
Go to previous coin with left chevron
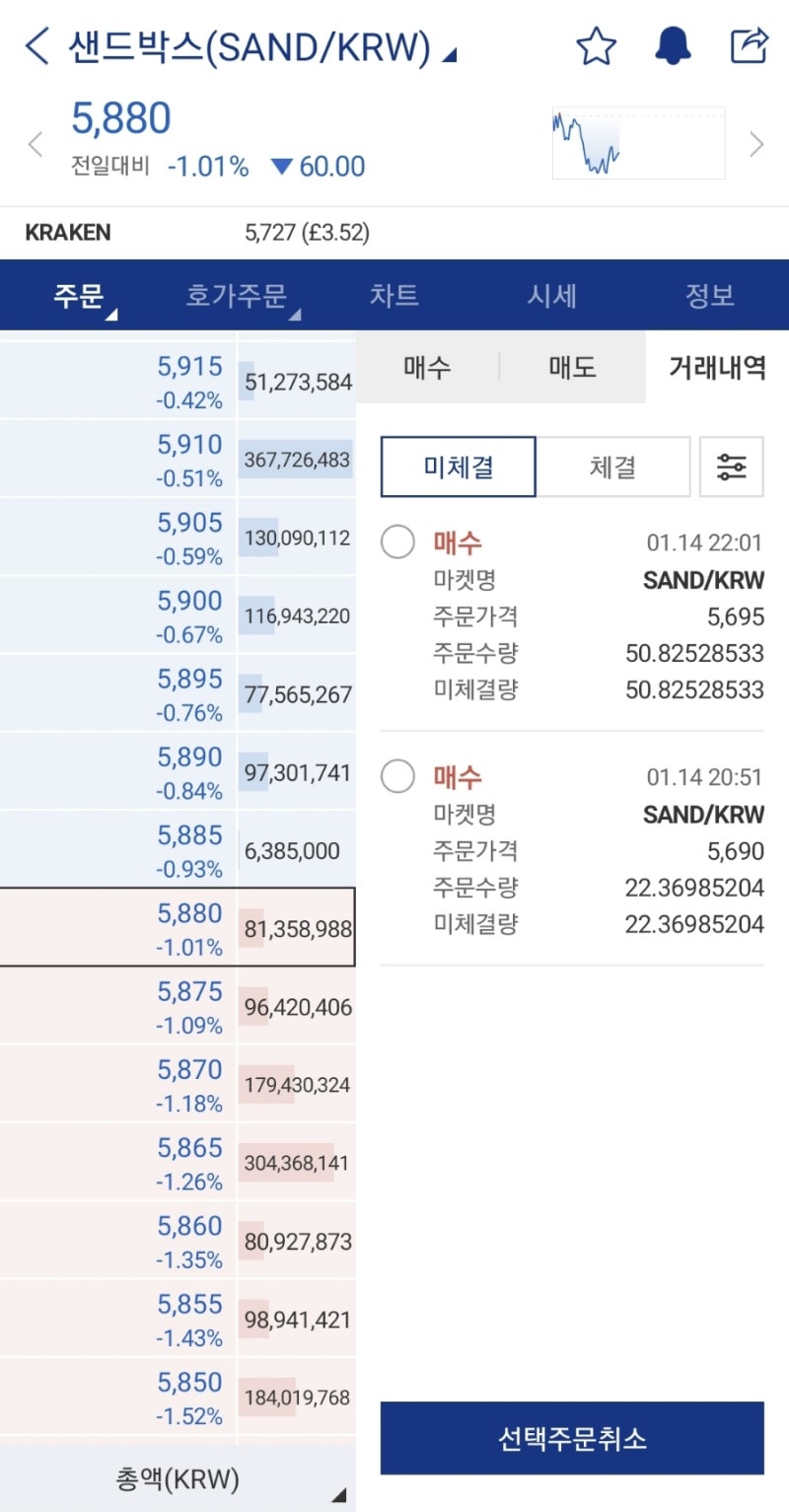(x=35, y=144)
